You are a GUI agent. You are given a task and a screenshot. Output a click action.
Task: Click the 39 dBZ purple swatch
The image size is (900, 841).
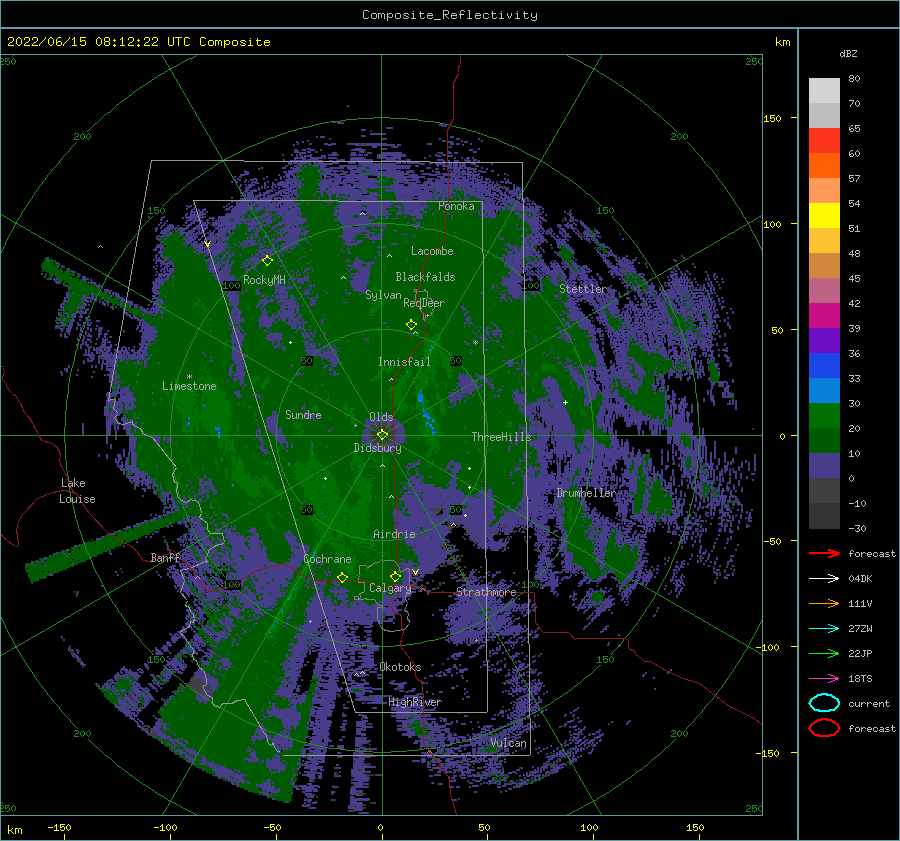click(x=824, y=340)
